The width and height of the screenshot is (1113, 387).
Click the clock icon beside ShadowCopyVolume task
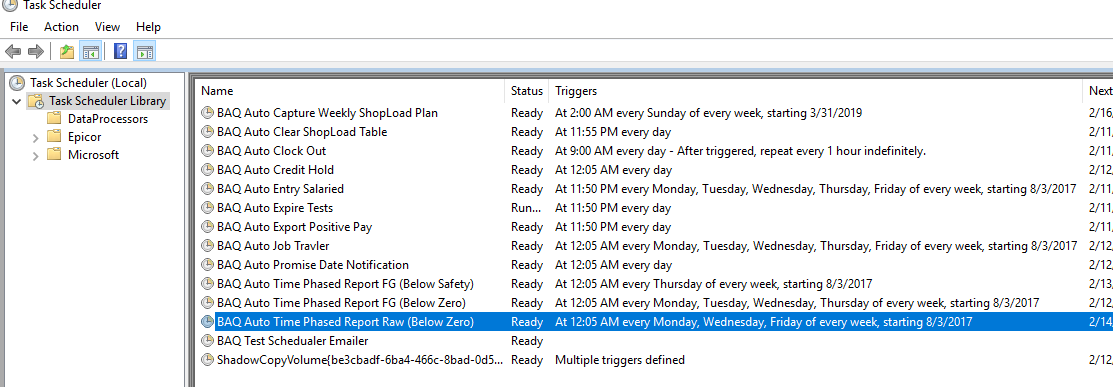[x=207, y=360]
